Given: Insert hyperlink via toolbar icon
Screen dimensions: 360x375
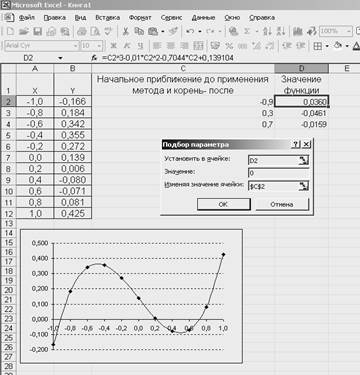Looking at the screenshot, I should click(234, 31).
